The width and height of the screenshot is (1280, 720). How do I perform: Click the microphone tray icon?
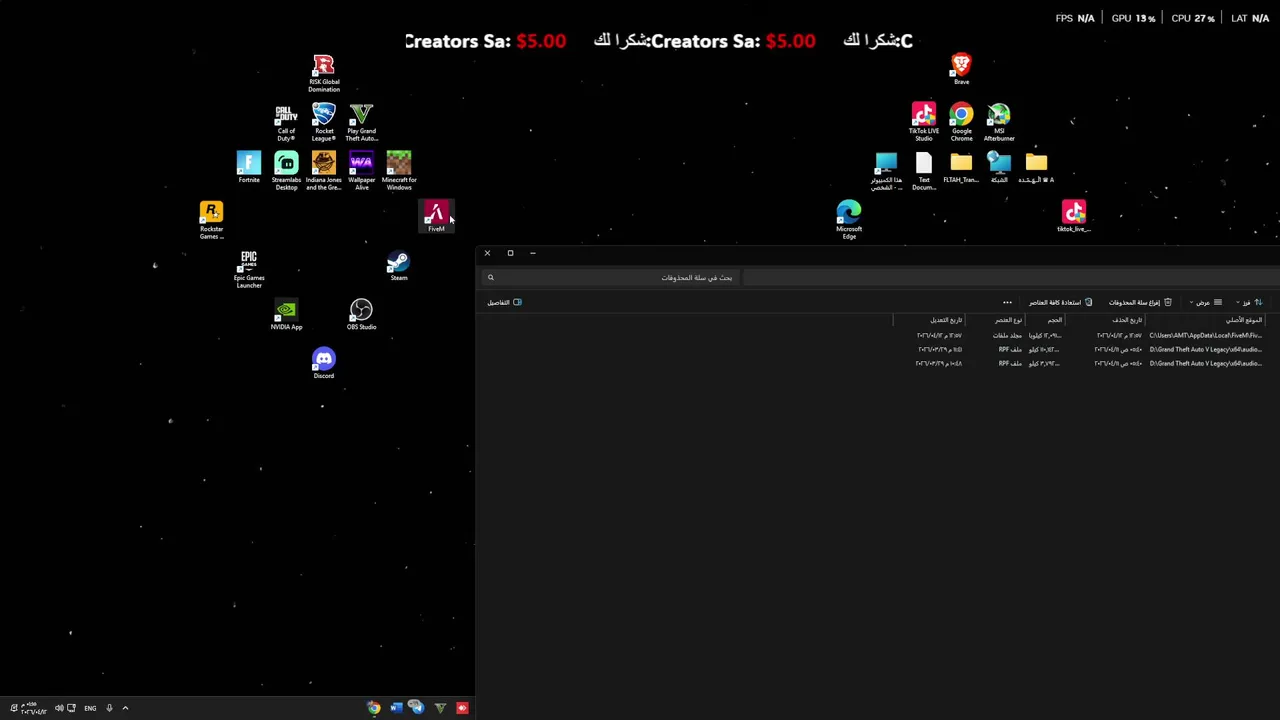(109, 708)
